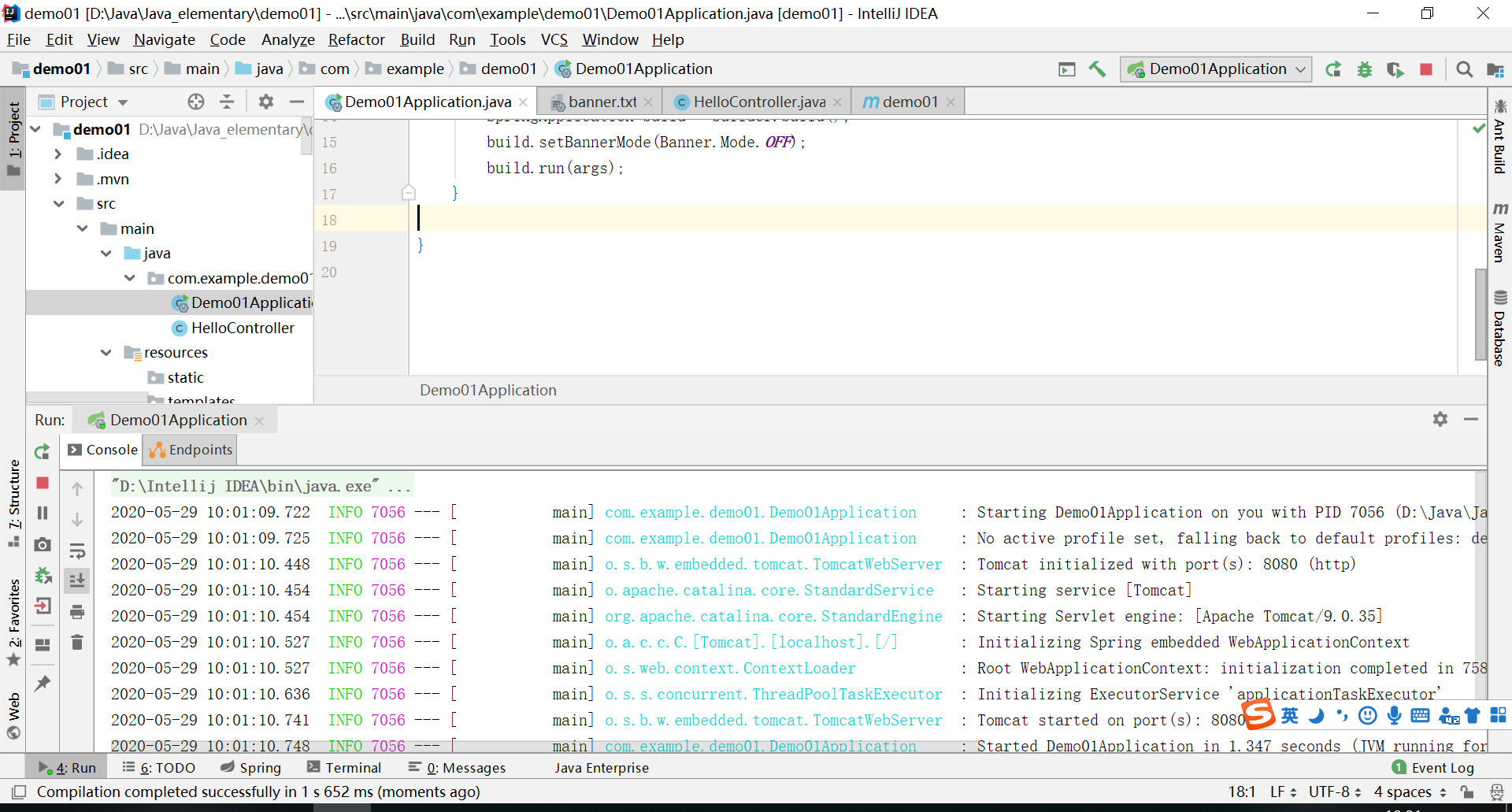Click the locate/scroll from source target icon

pyautogui.click(x=196, y=102)
